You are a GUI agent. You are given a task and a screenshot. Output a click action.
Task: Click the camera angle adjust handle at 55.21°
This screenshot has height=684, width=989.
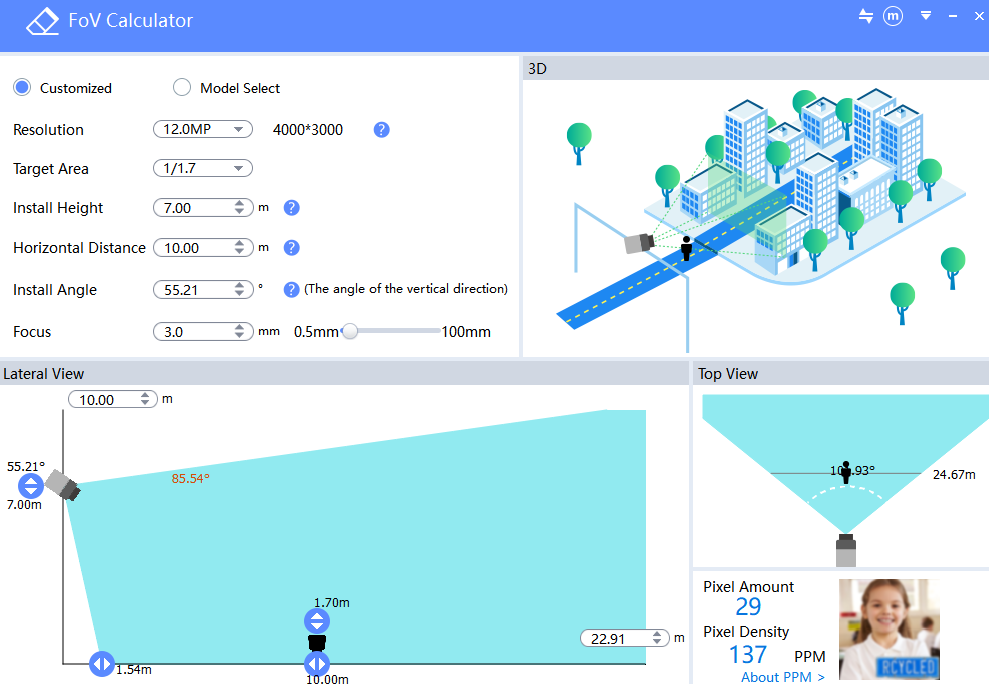[x=30, y=486]
